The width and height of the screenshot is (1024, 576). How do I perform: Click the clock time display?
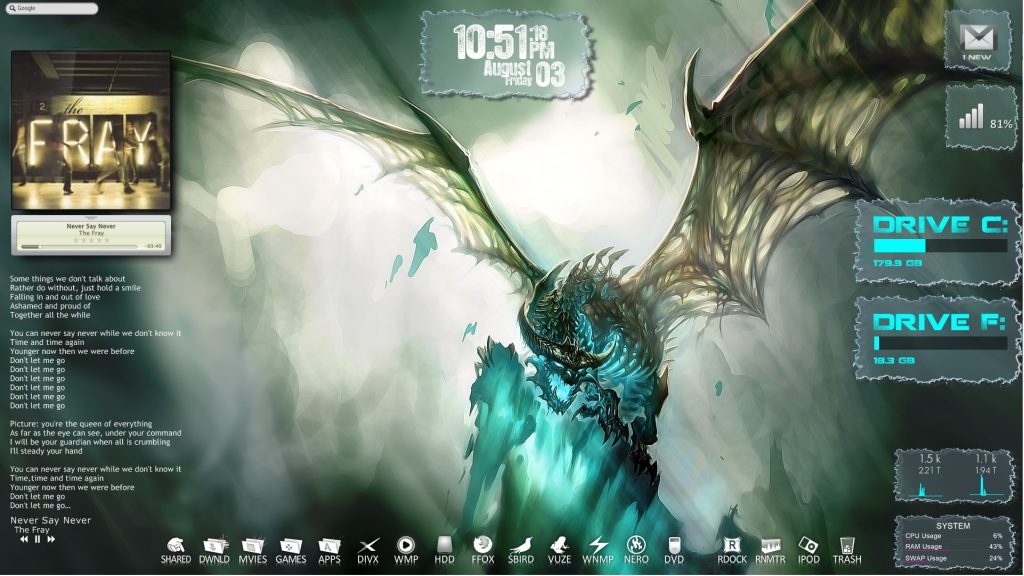[504, 42]
